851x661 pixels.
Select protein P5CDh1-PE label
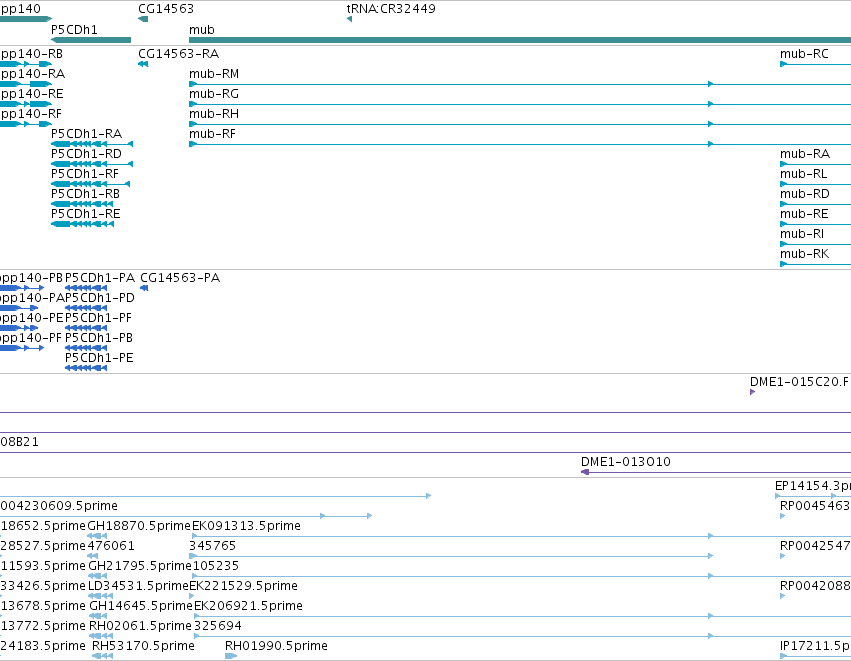click(99, 358)
